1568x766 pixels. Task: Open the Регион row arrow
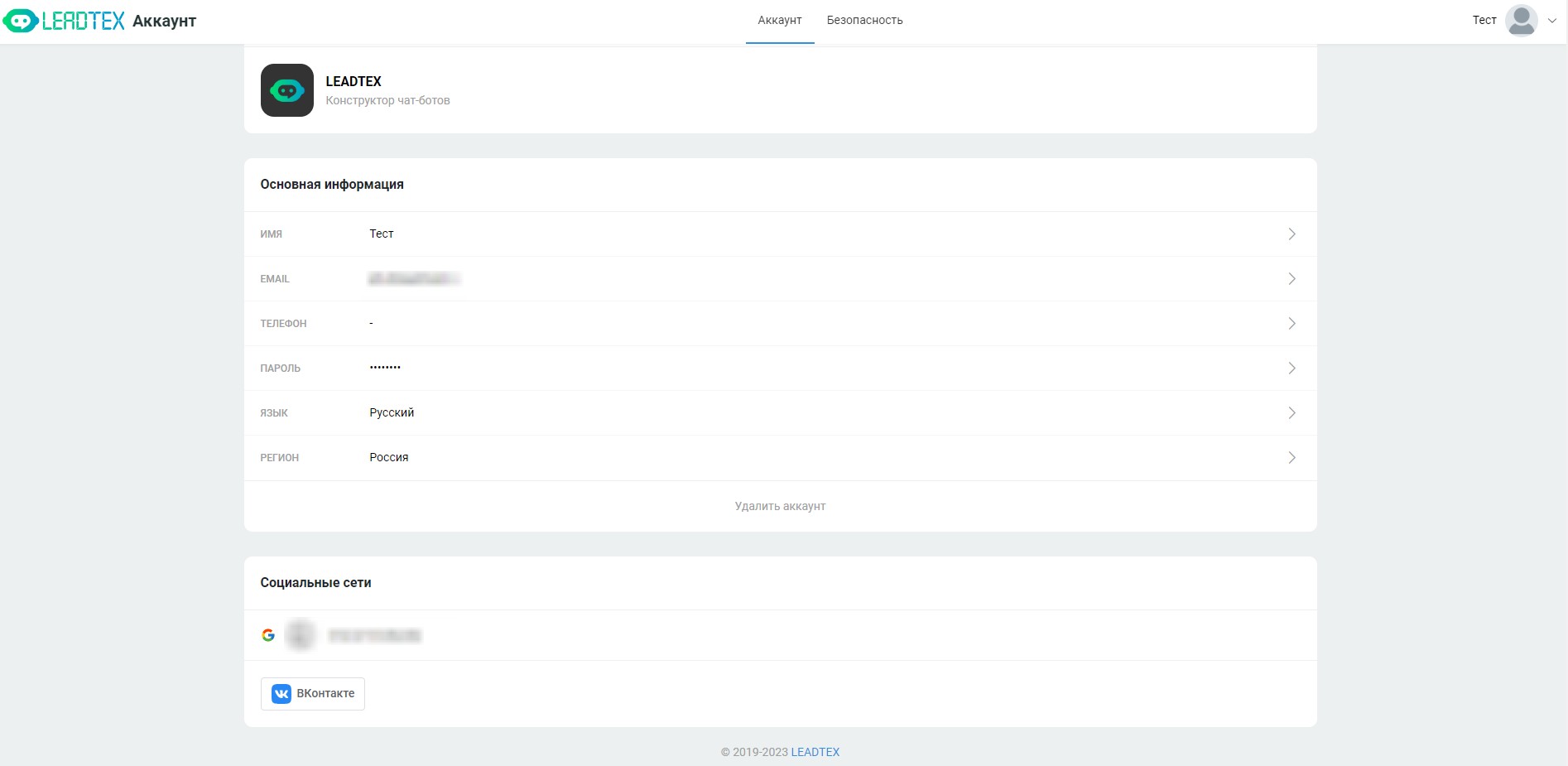point(1291,458)
